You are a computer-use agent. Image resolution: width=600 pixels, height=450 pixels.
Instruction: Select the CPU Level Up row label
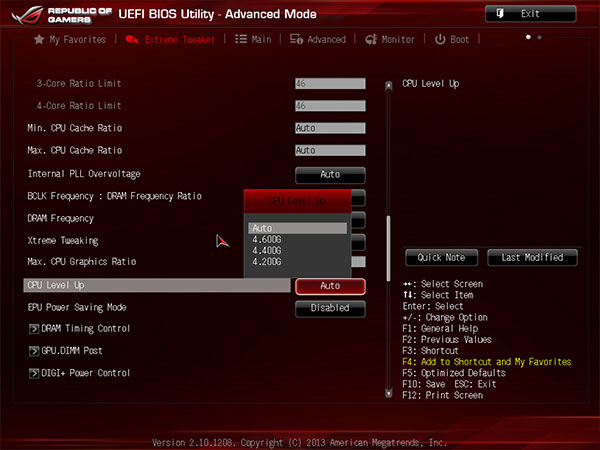pyautogui.click(x=56, y=285)
